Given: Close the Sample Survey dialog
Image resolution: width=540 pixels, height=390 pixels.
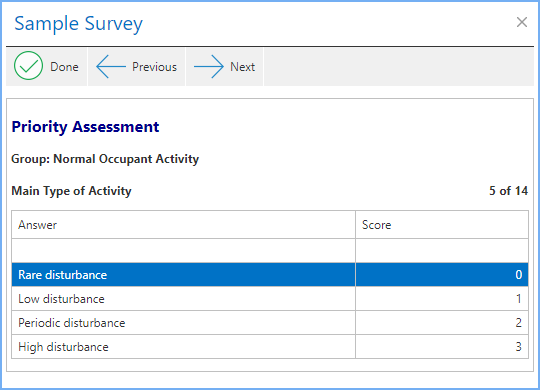Looking at the screenshot, I should 522,22.
